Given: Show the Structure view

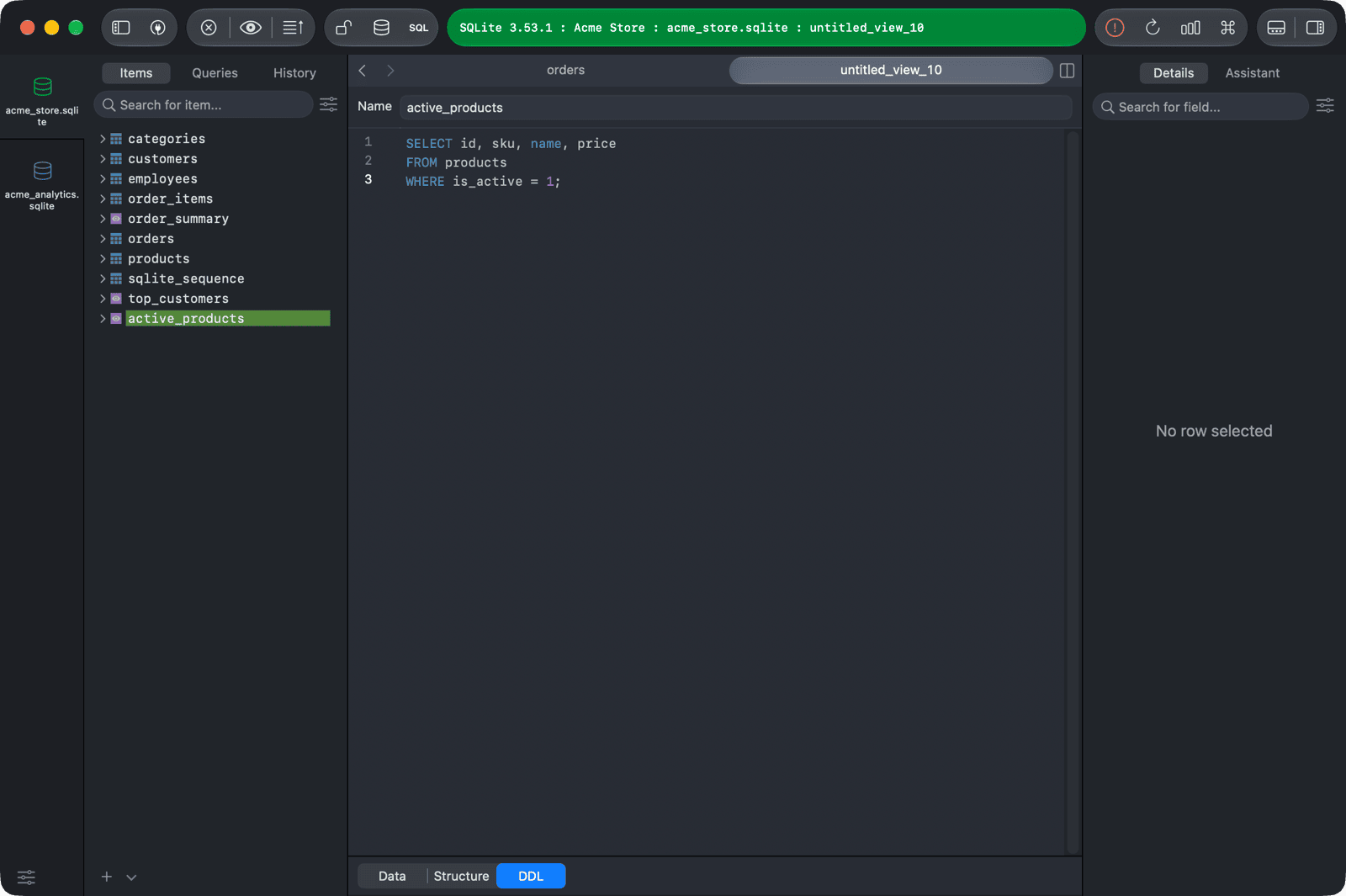Looking at the screenshot, I should [461, 876].
